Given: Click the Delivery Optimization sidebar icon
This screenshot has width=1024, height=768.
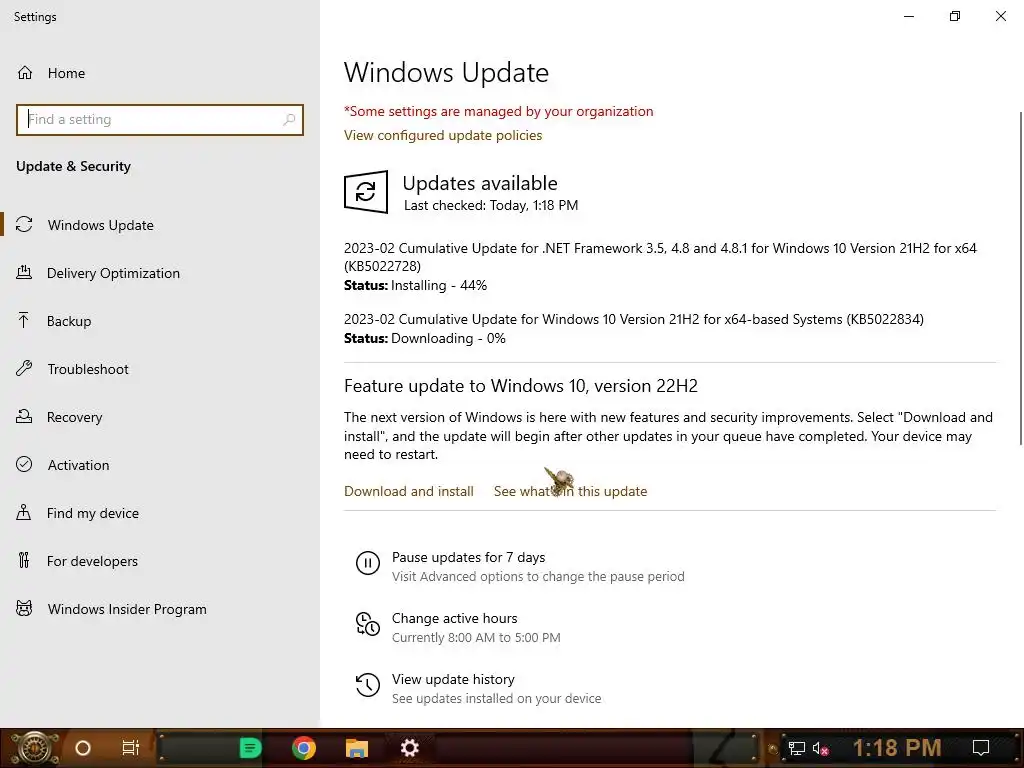Looking at the screenshot, I should tap(24, 272).
